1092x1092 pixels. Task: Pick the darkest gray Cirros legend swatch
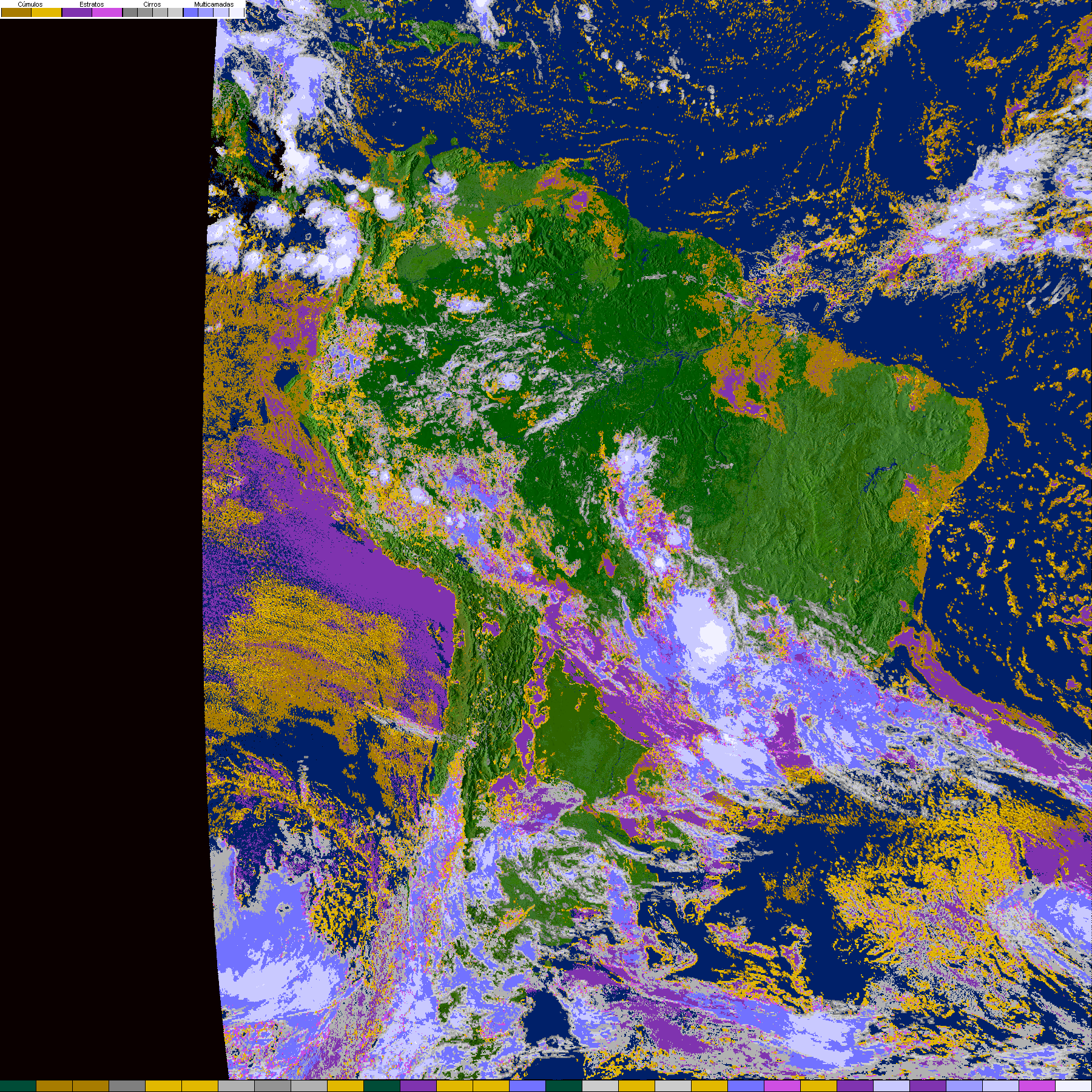[x=130, y=12]
